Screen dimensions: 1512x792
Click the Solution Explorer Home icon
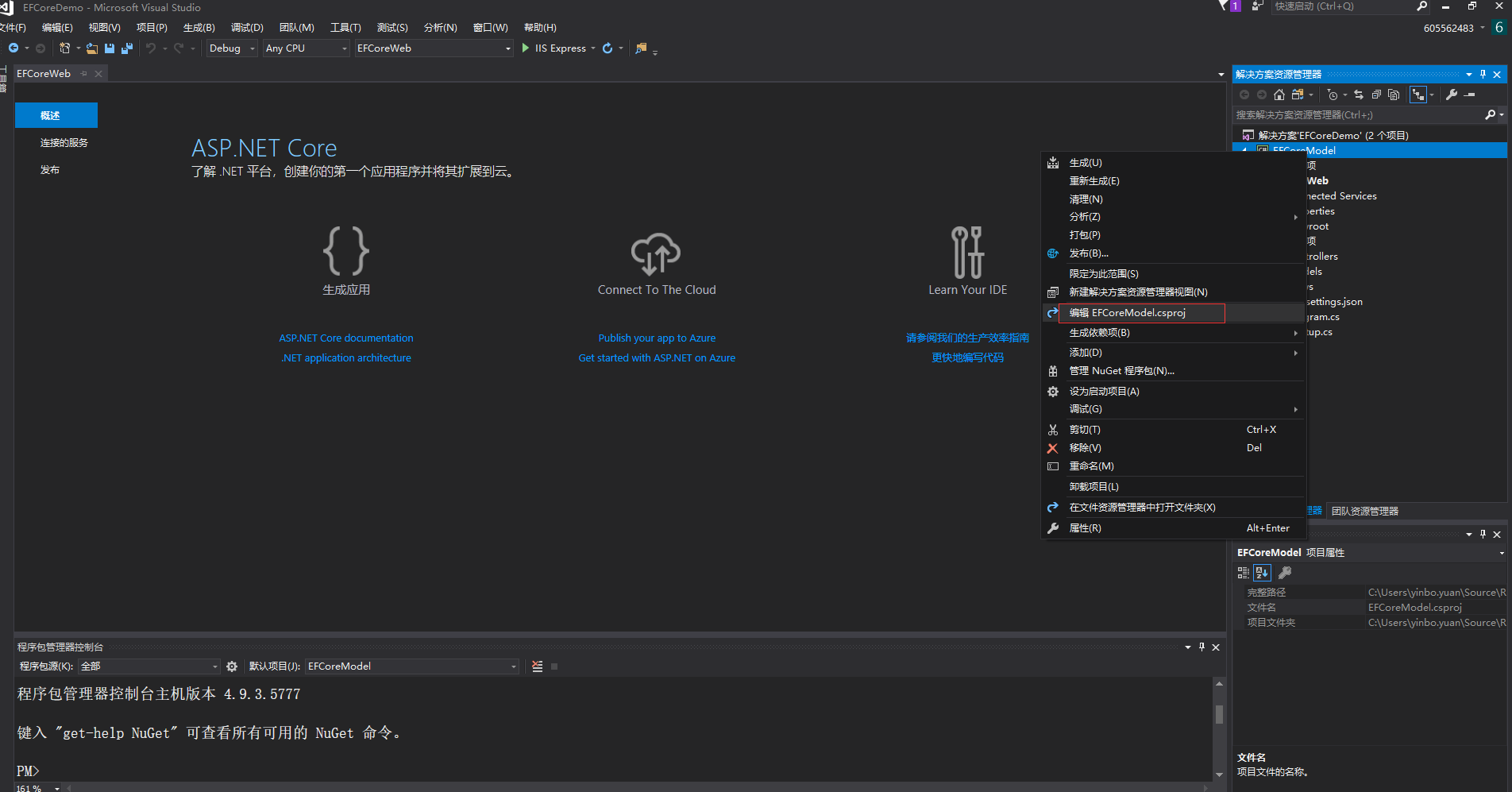[1279, 95]
